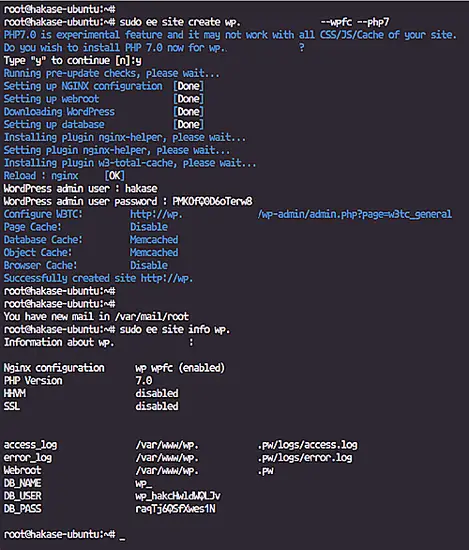Click 'Disable' value for Browser Cache
The image size is (469, 550).
[x=149, y=266]
